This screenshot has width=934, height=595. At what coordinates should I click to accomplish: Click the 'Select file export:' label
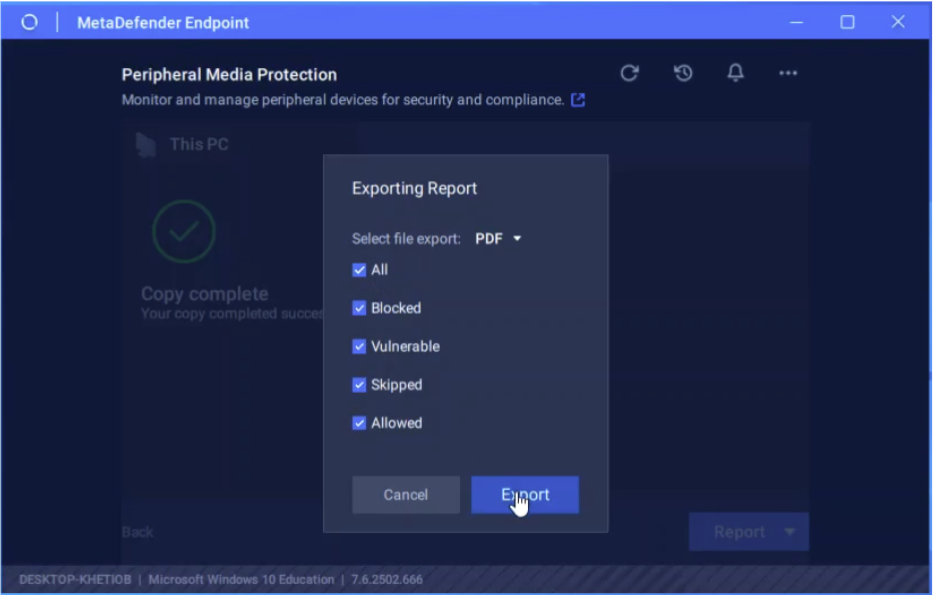click(406, 239)
